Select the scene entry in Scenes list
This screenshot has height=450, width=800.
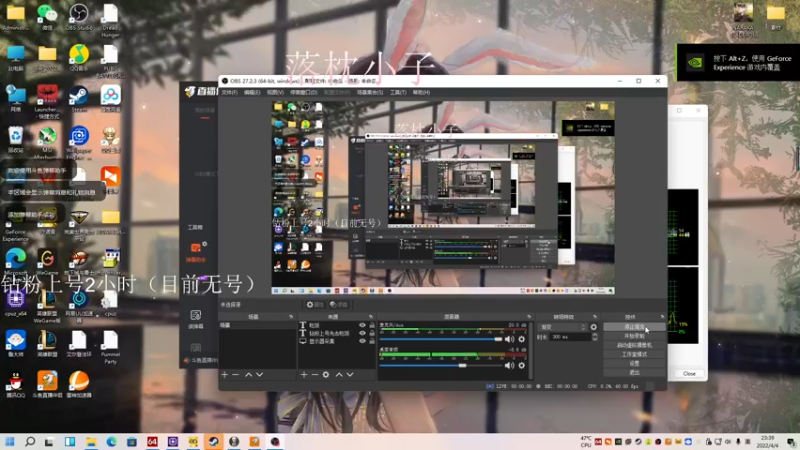pos(257,325)
